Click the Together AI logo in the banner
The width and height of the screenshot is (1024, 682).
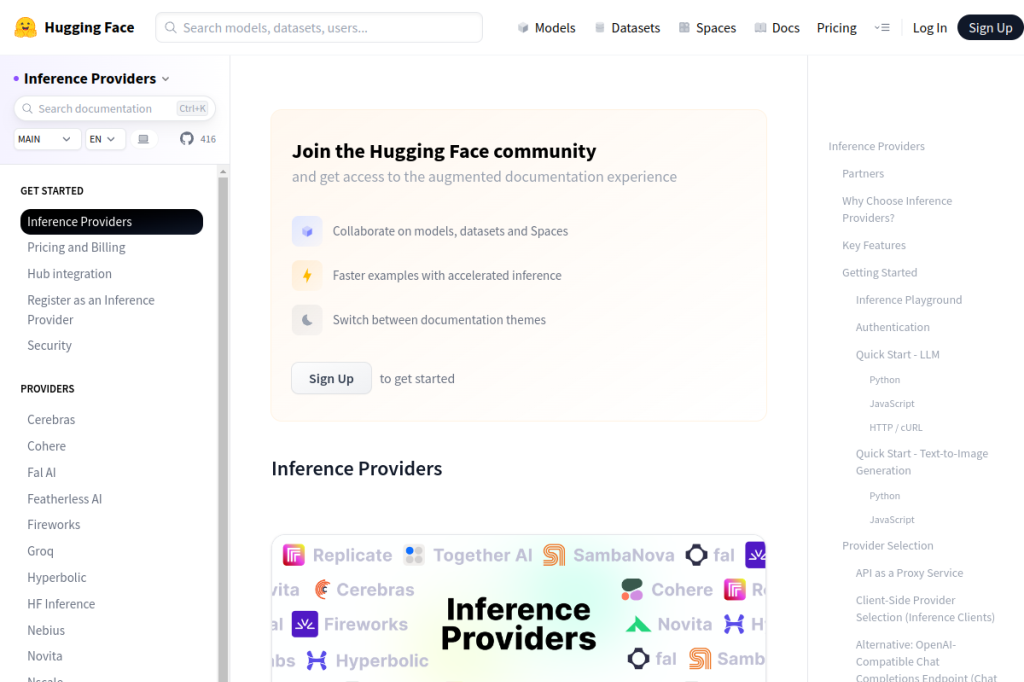[414, 555]
